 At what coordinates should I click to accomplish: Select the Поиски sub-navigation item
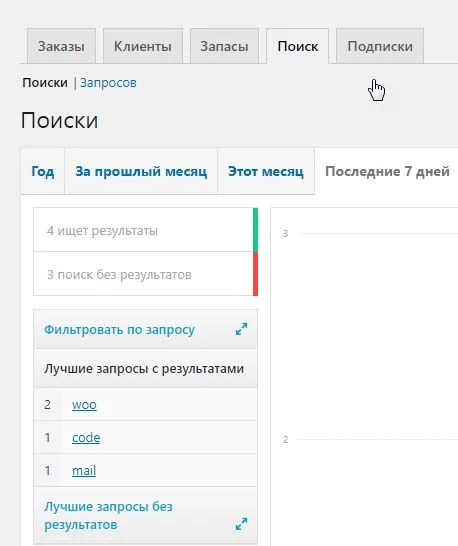(45, 83)
